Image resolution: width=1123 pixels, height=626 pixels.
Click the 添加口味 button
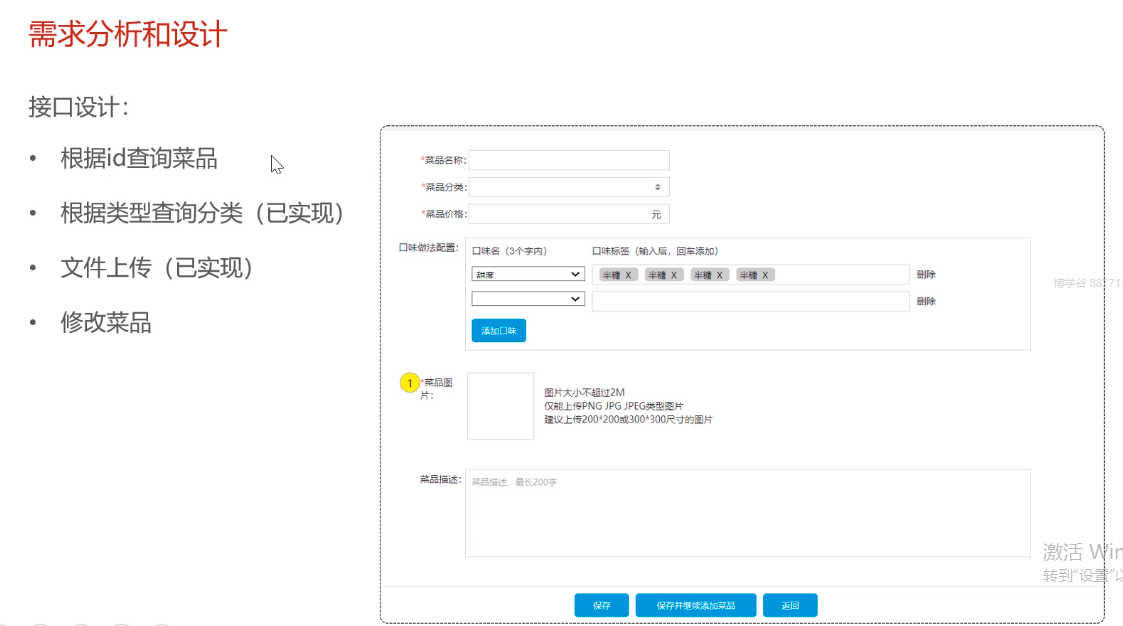(498, 330)
